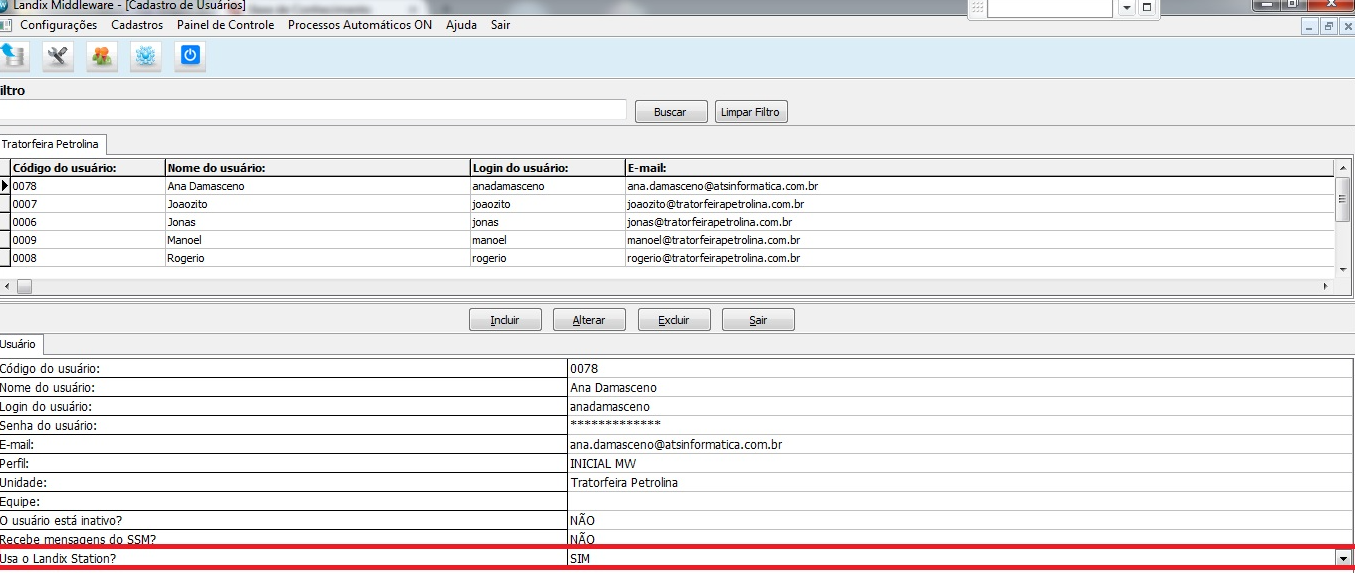Select the row with code 0007

point(666,204)
